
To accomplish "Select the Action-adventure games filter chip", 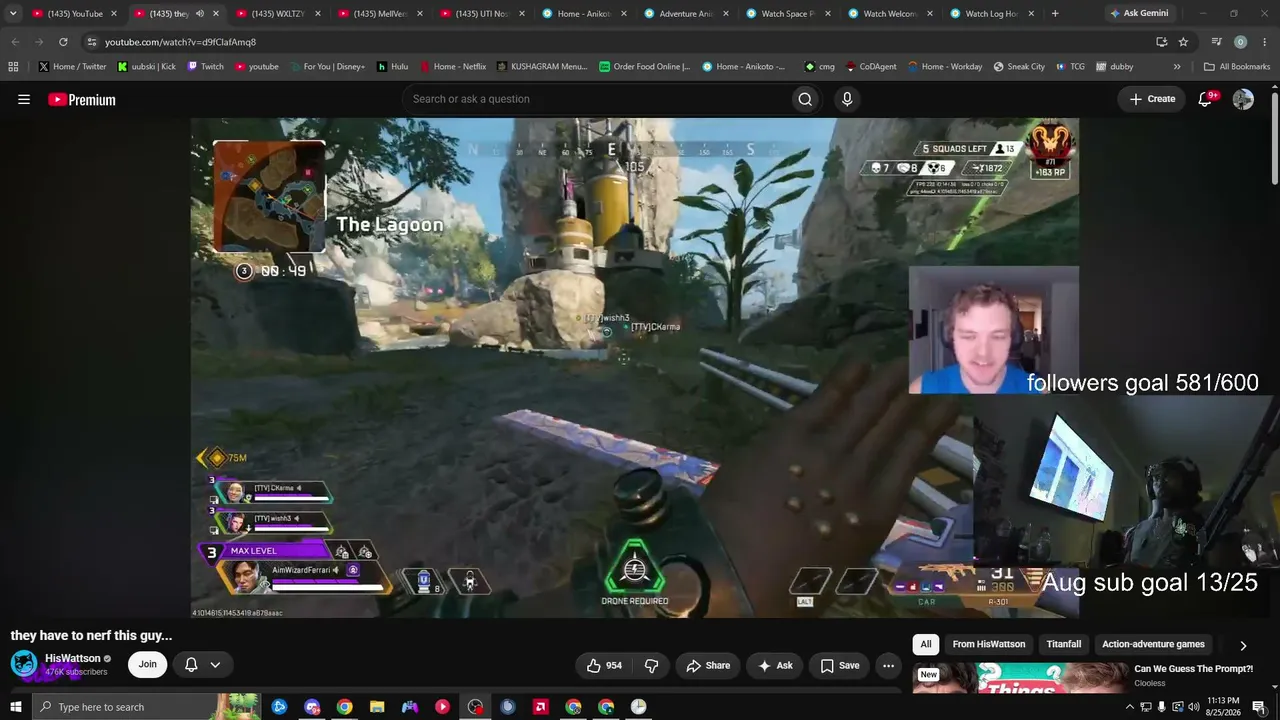I will coord(1153,644).
